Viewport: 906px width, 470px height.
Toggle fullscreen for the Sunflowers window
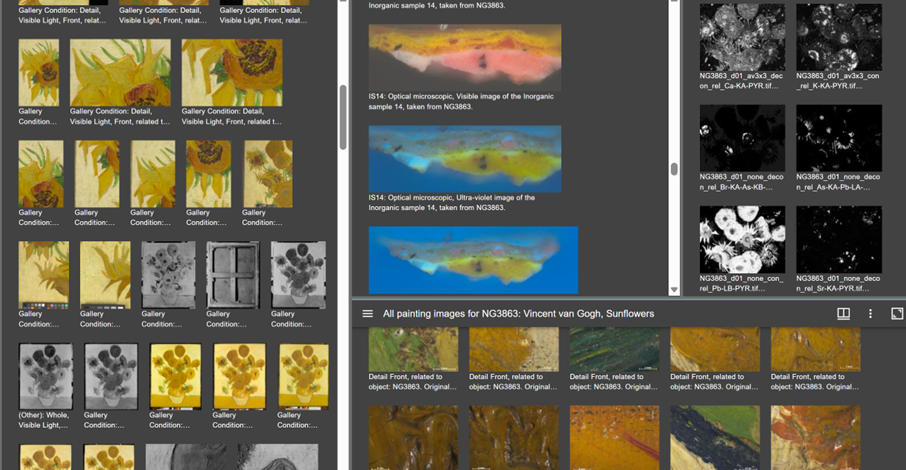tap(897, 314)
